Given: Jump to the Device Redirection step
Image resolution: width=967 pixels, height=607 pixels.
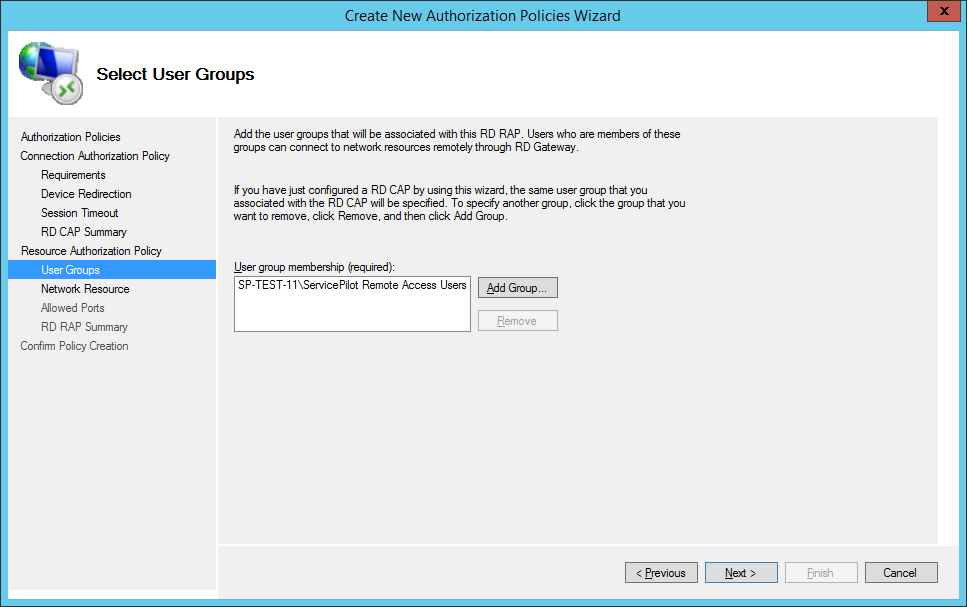Looking at the screenshot, I should tap(86, 194).
